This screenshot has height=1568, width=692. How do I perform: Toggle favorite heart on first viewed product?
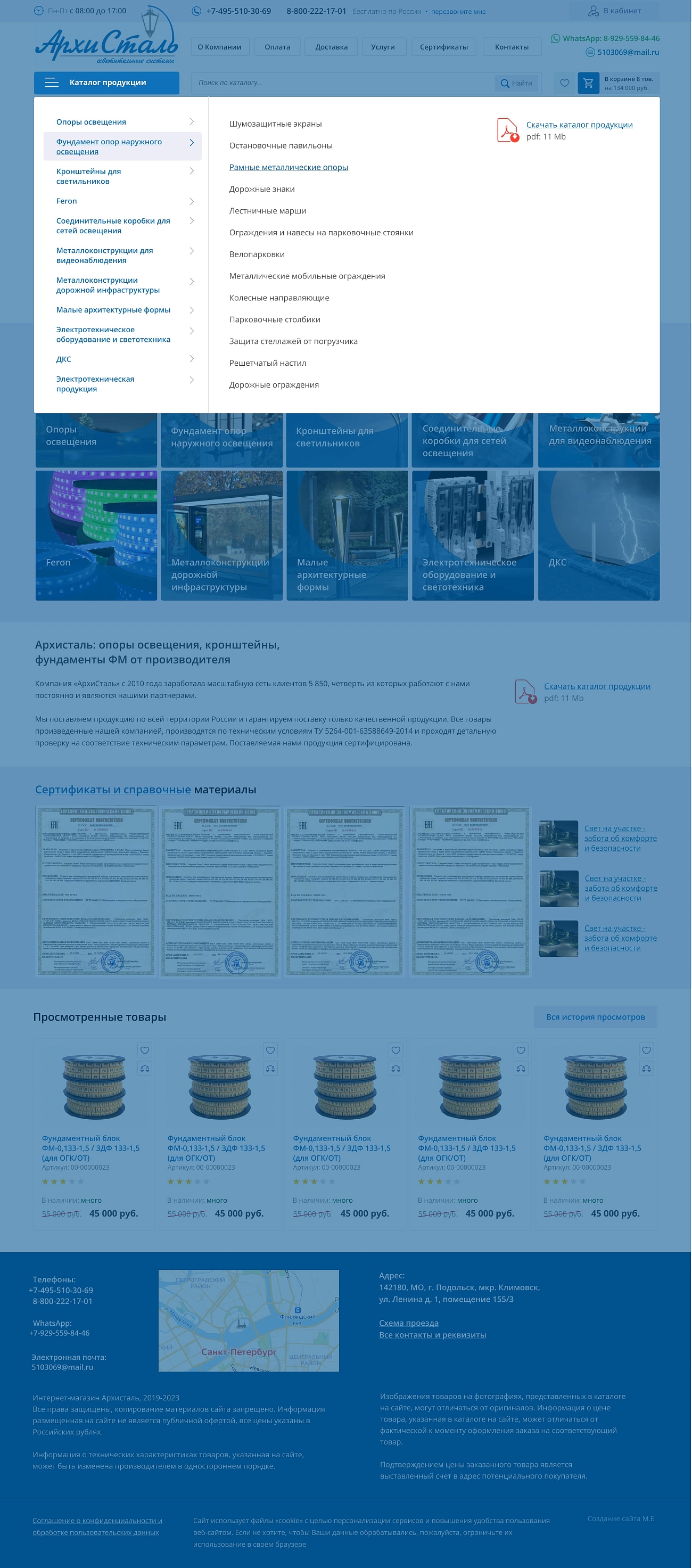pyautogui.click(x=145, y=1050)
